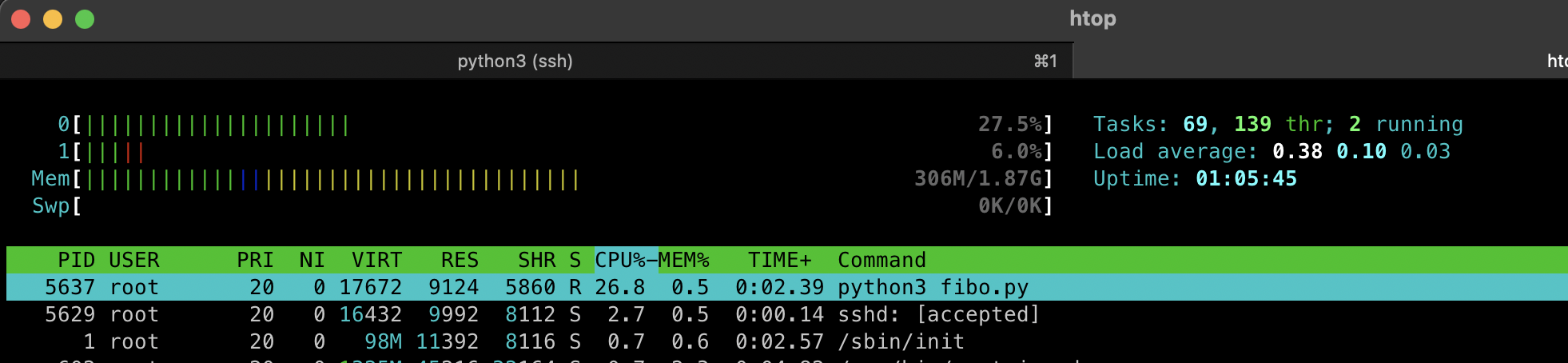Select the sshd: [accepted] process row

click(x=787, y=314)
